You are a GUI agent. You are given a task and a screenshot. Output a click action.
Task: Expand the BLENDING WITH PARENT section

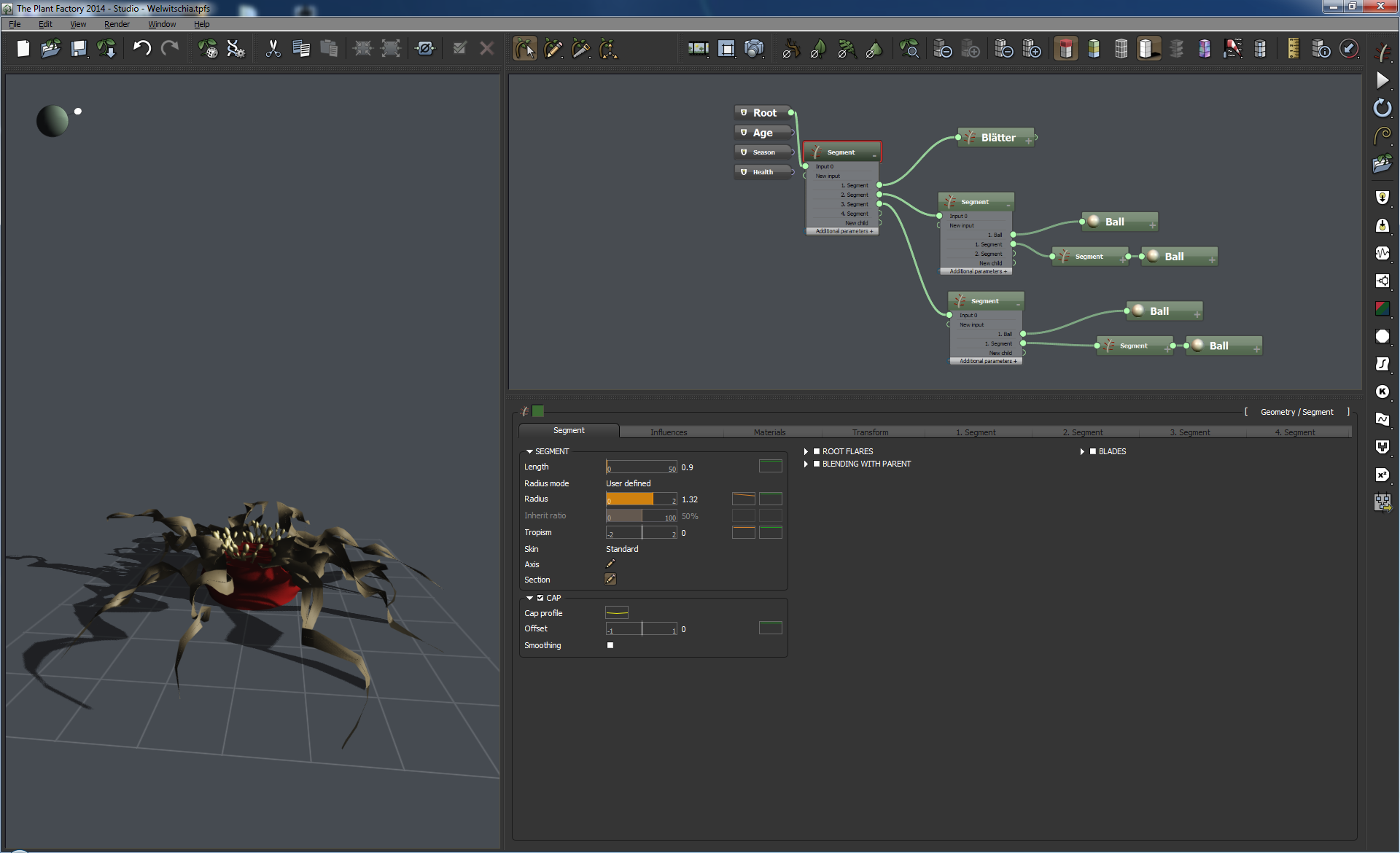[806, 464]
